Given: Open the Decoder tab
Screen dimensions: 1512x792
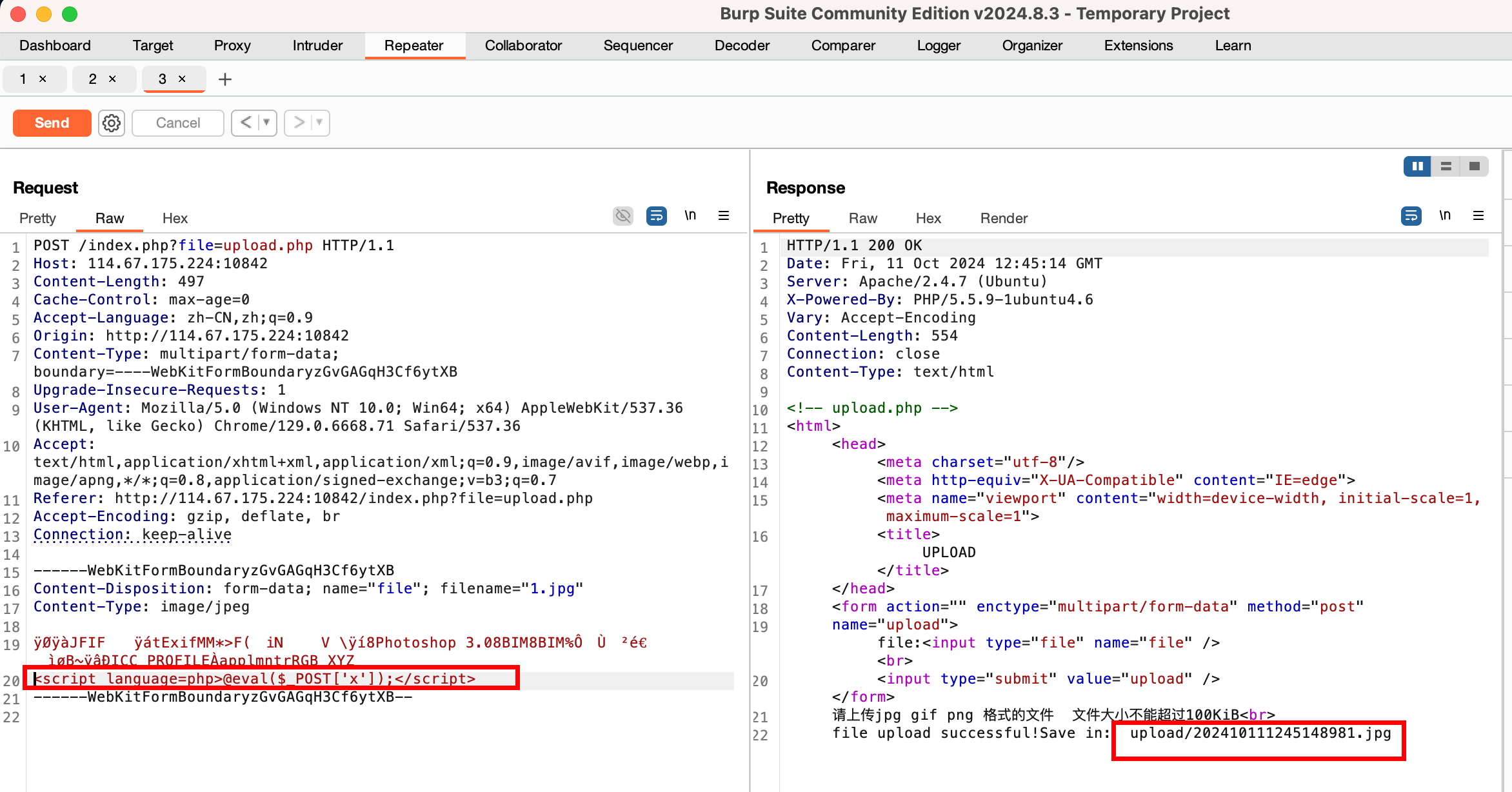Looking at the screenshot, I should click(x=742, y=45).
